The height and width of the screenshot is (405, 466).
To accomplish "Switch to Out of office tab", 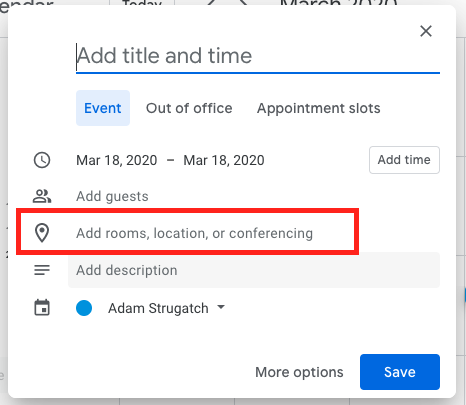I will (189, 108).
